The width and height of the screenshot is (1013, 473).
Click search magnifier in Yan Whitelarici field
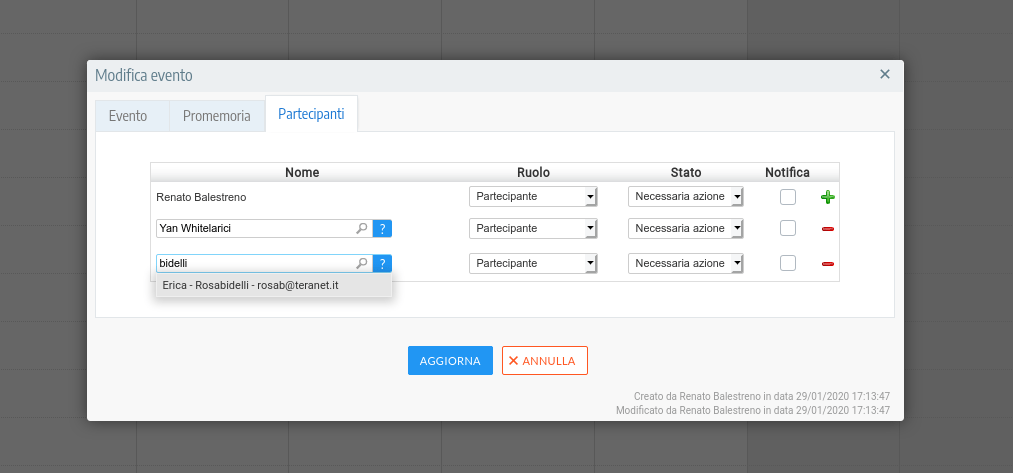coord(362,229)
